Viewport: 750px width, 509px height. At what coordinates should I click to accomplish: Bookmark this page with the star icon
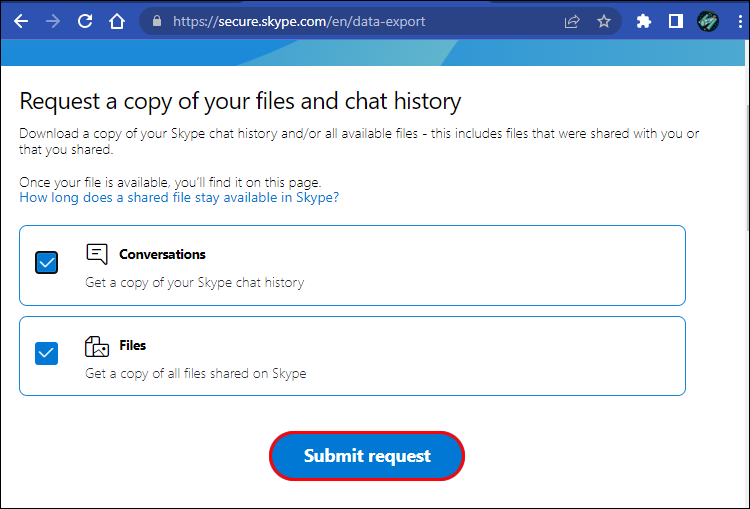click(604, 21)
